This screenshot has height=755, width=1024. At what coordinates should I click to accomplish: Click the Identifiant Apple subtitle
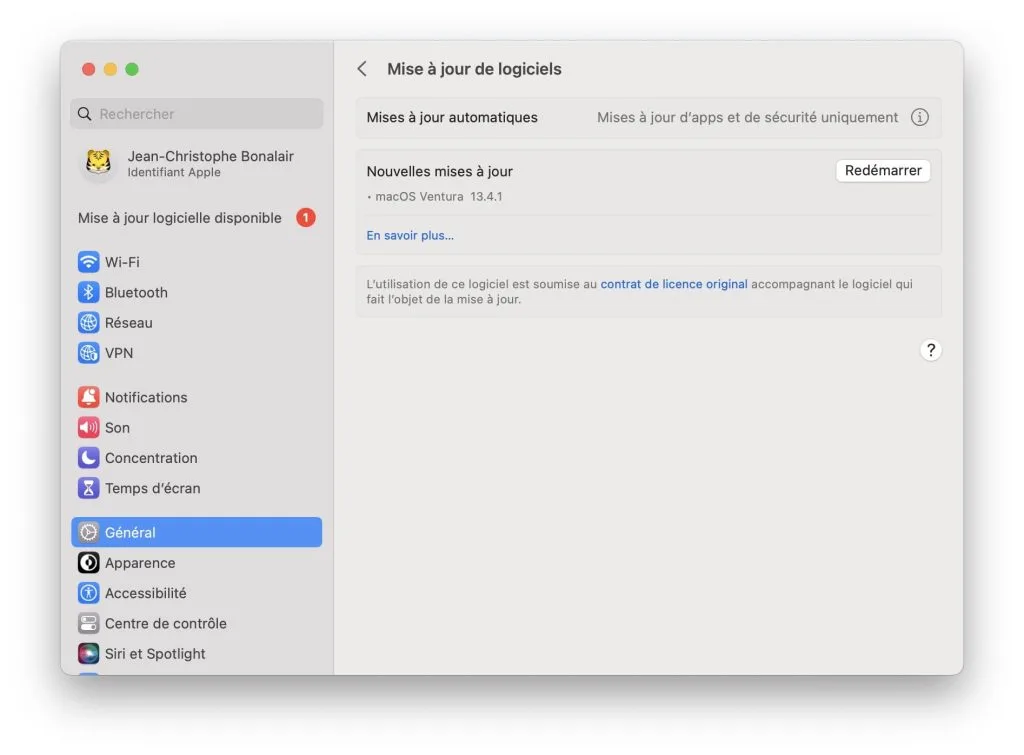coord(174,172)
